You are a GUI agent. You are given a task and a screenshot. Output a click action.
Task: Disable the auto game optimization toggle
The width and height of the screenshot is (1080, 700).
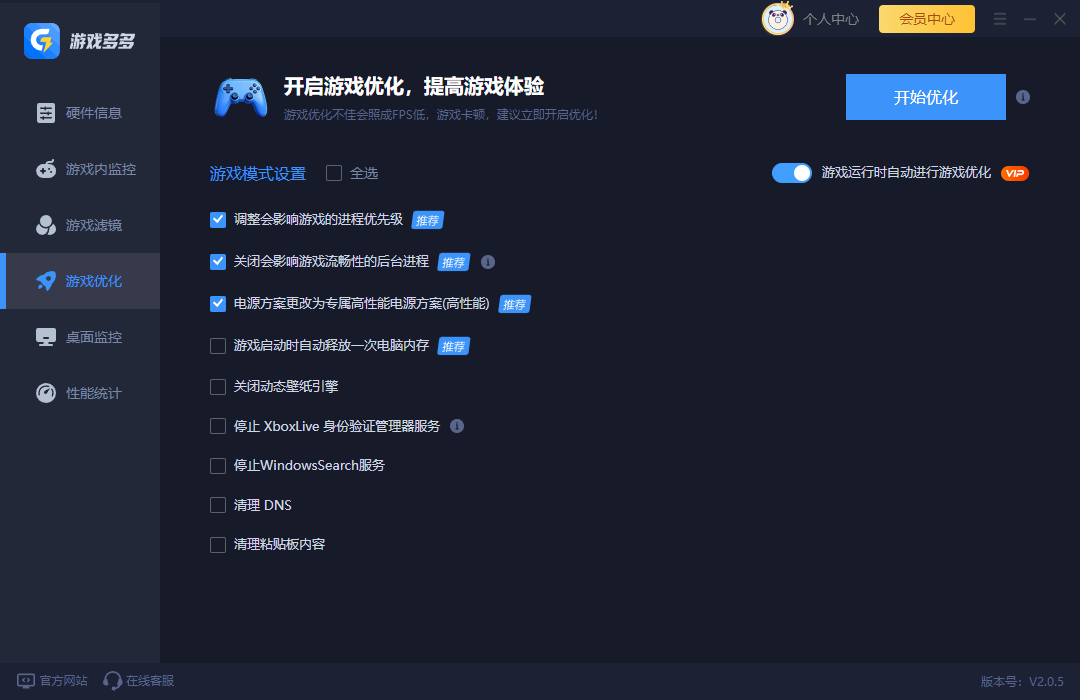tap(791, 173)
